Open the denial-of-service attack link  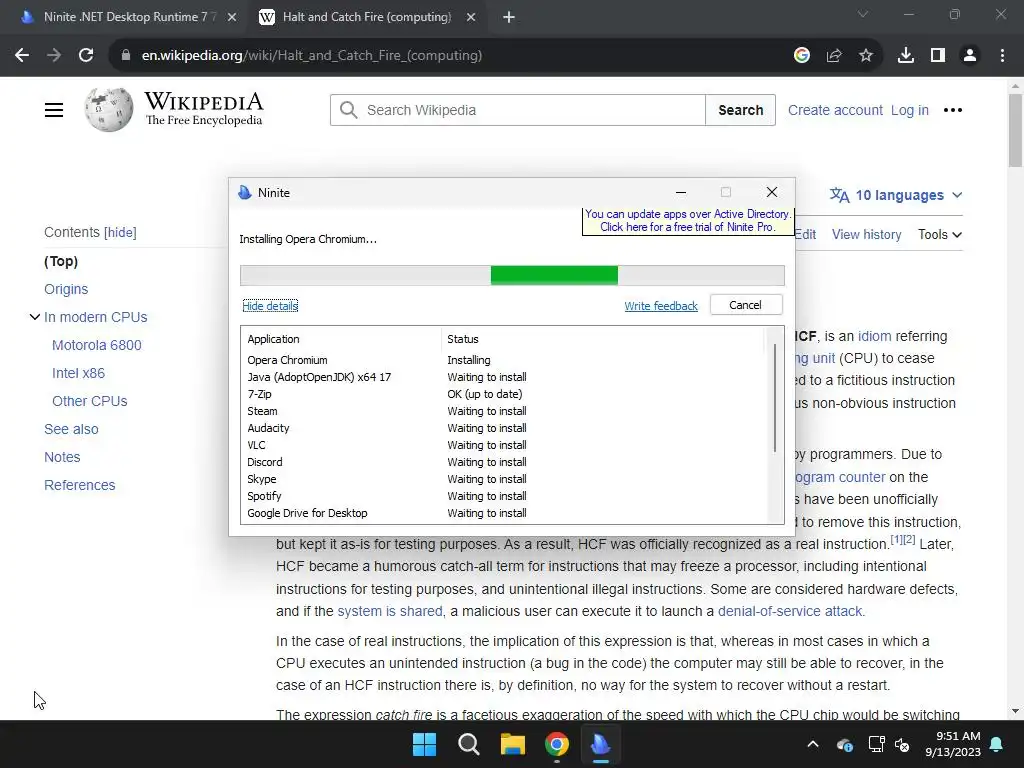pyautogui.click(x=790, y=611)
